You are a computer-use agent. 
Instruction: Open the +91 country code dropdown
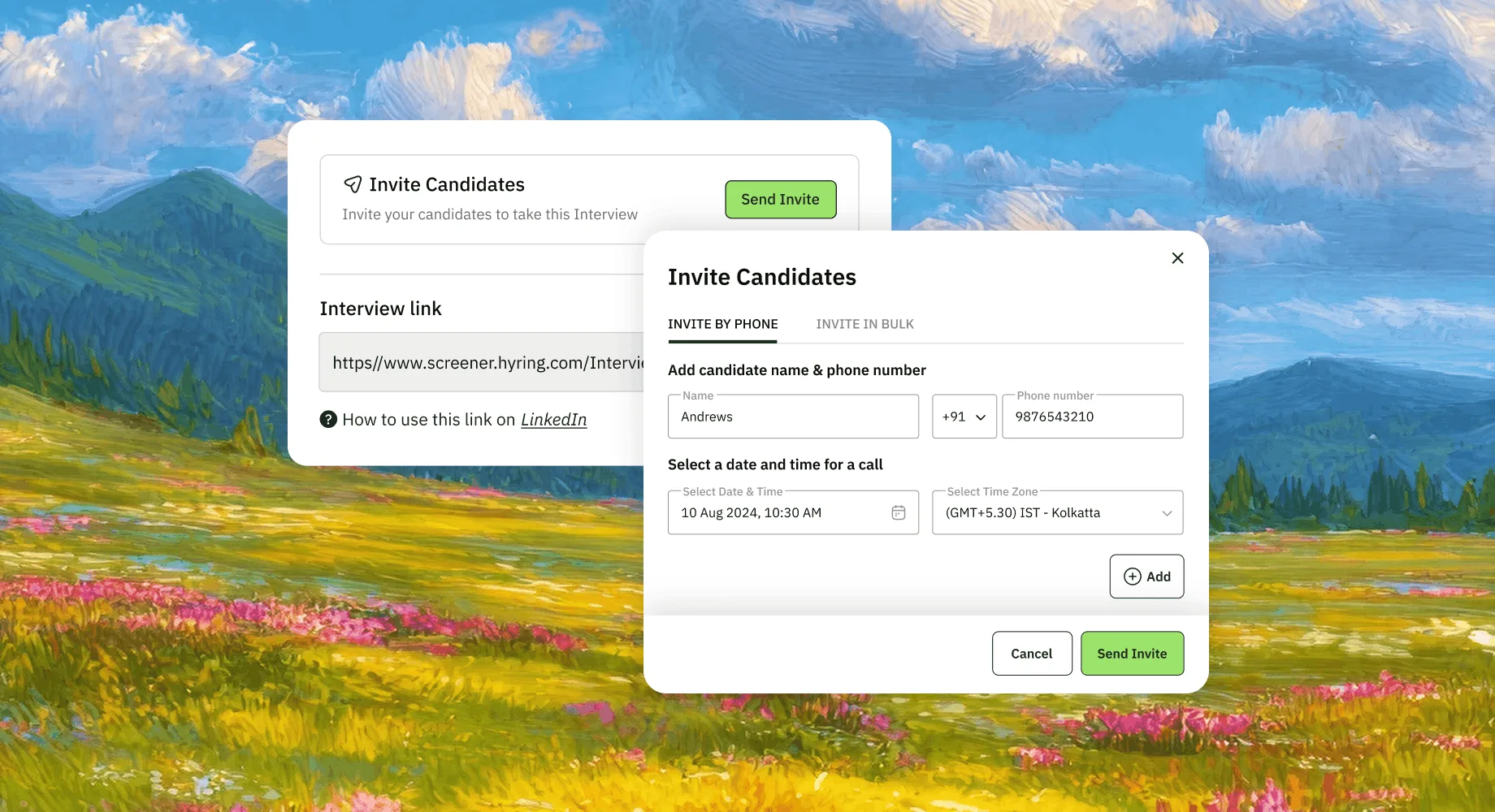click(964, 417)
